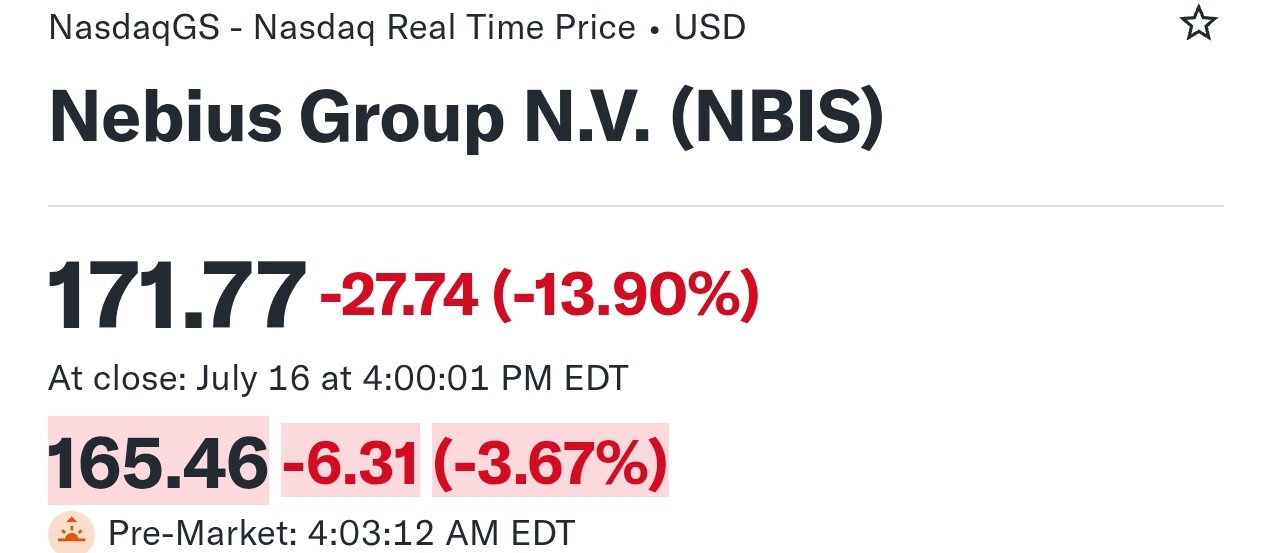Click the horizontal divider under the heading
Screen dimensions: 1272x553
pos(636,206)
